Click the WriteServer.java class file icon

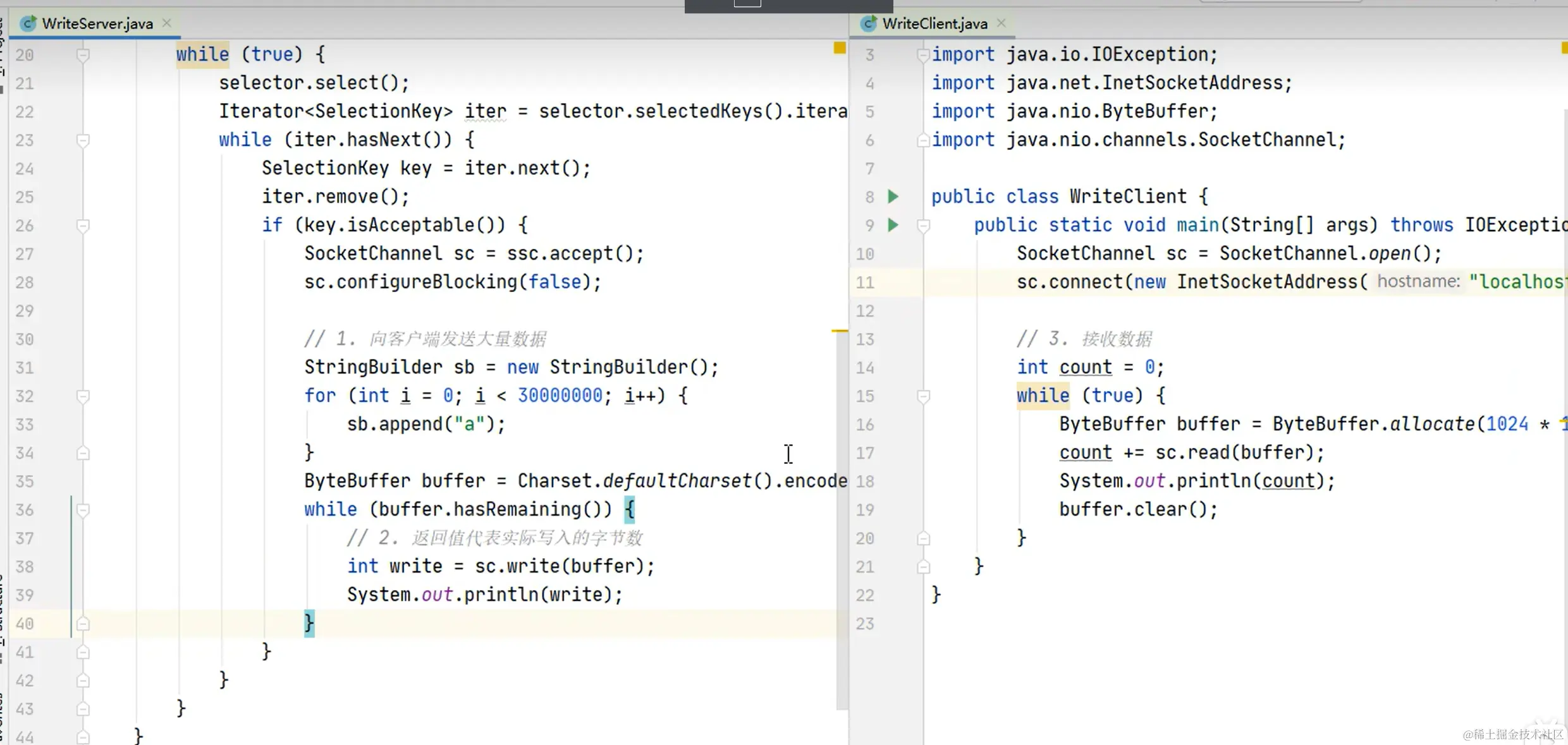click(28, 23)
